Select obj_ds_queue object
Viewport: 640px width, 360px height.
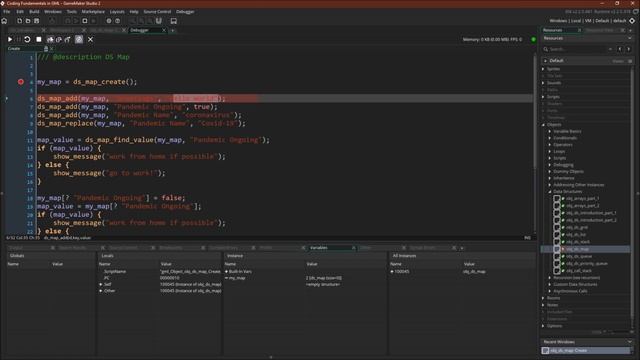pos(578,256)
